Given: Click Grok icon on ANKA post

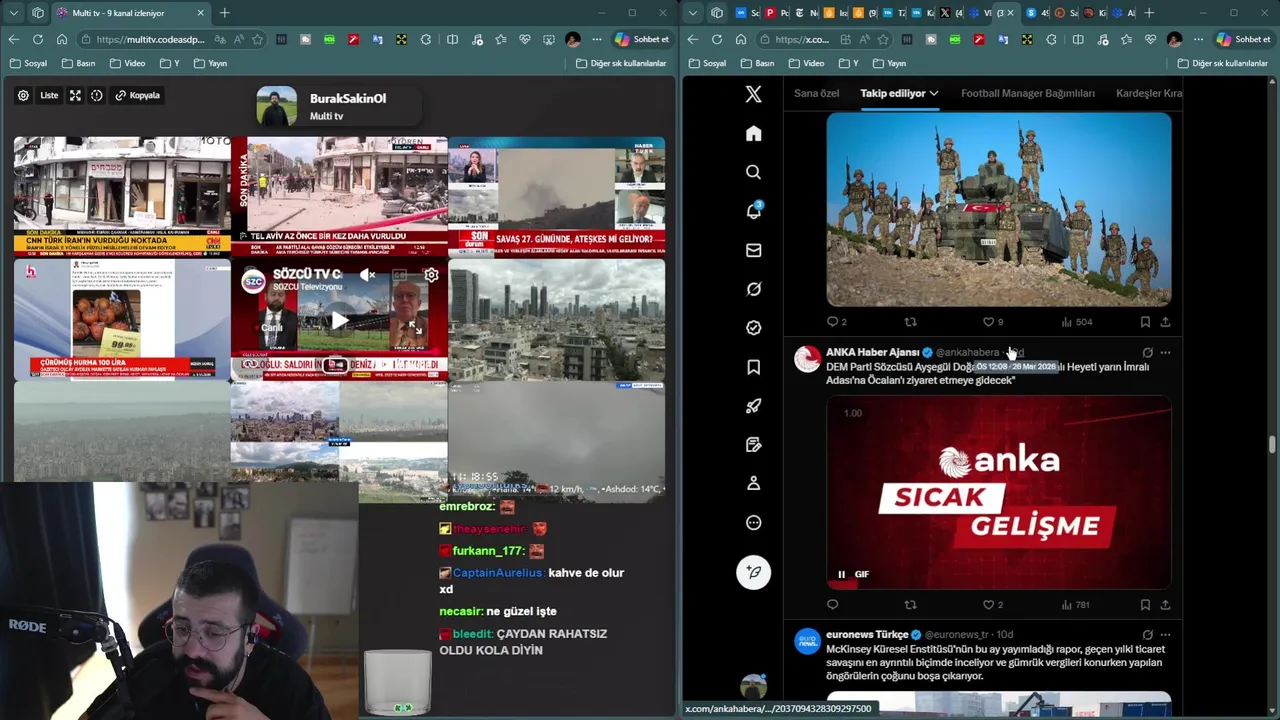Looking at the screenshot, I should pyautogui.click(x=1147, y=353).
